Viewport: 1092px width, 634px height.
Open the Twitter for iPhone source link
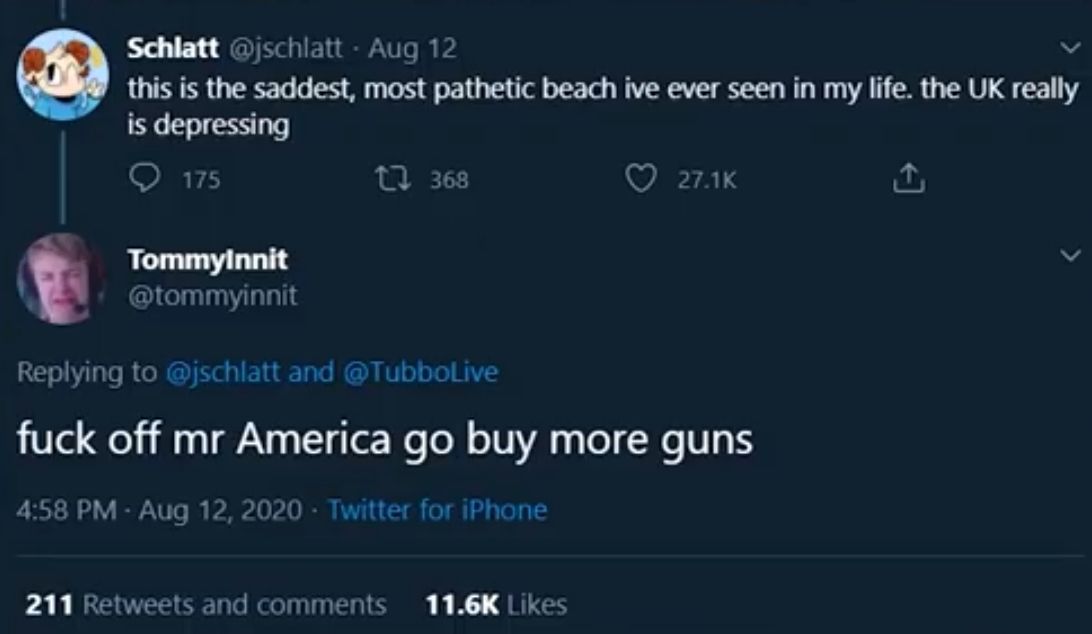[x=437, y=510]
